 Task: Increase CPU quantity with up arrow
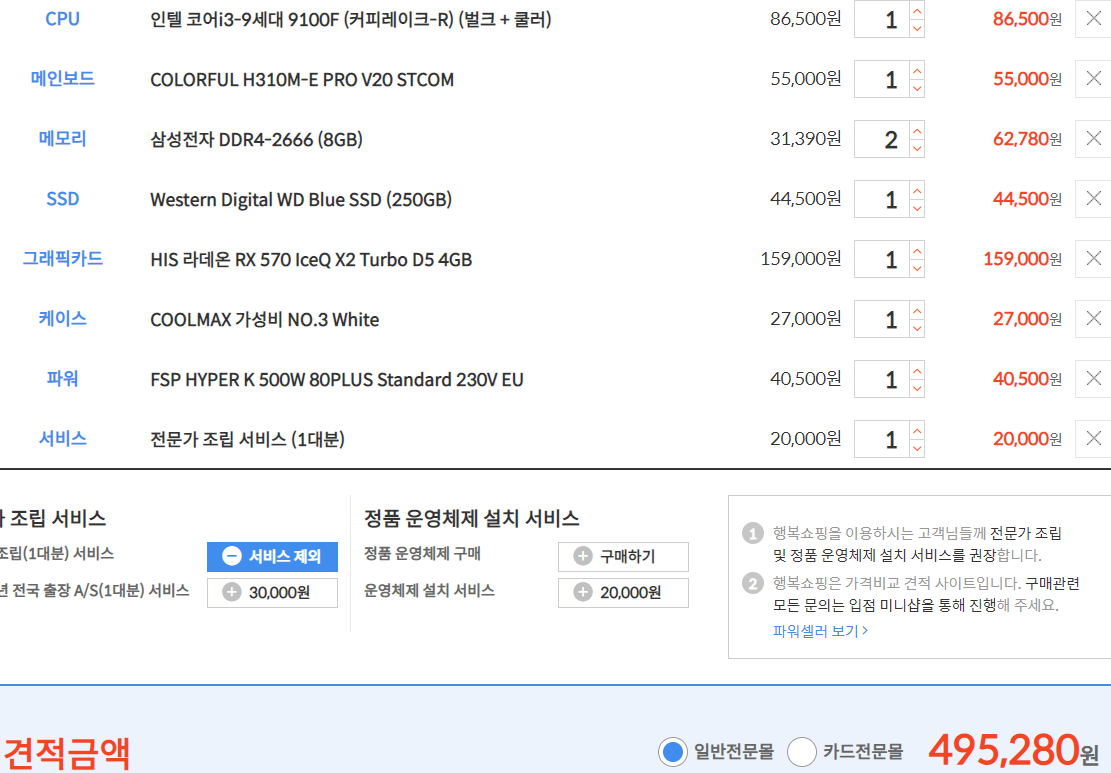pos(917,11)
